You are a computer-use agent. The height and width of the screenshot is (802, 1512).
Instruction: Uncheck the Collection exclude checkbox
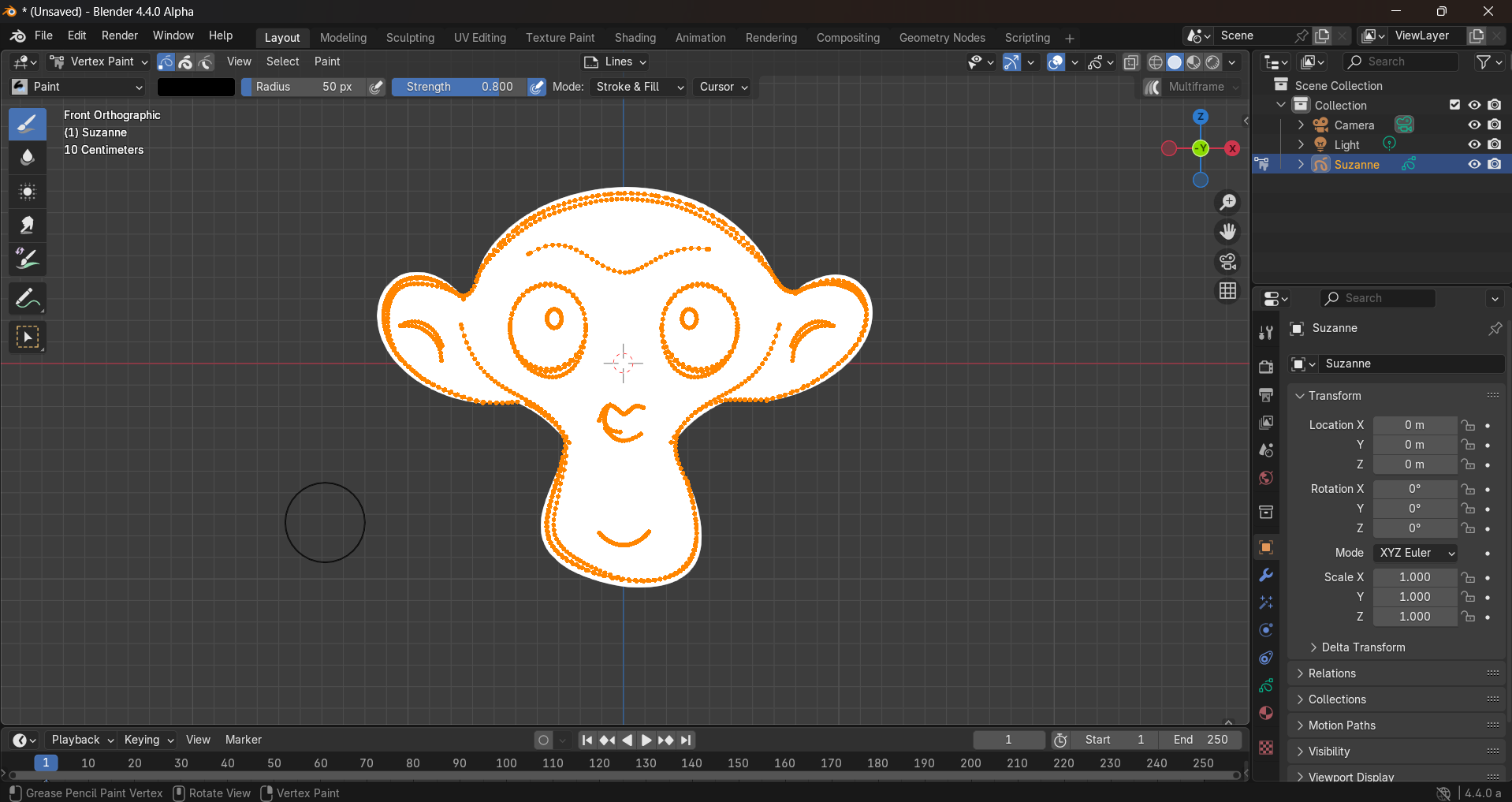click(x=1454, y=105)
